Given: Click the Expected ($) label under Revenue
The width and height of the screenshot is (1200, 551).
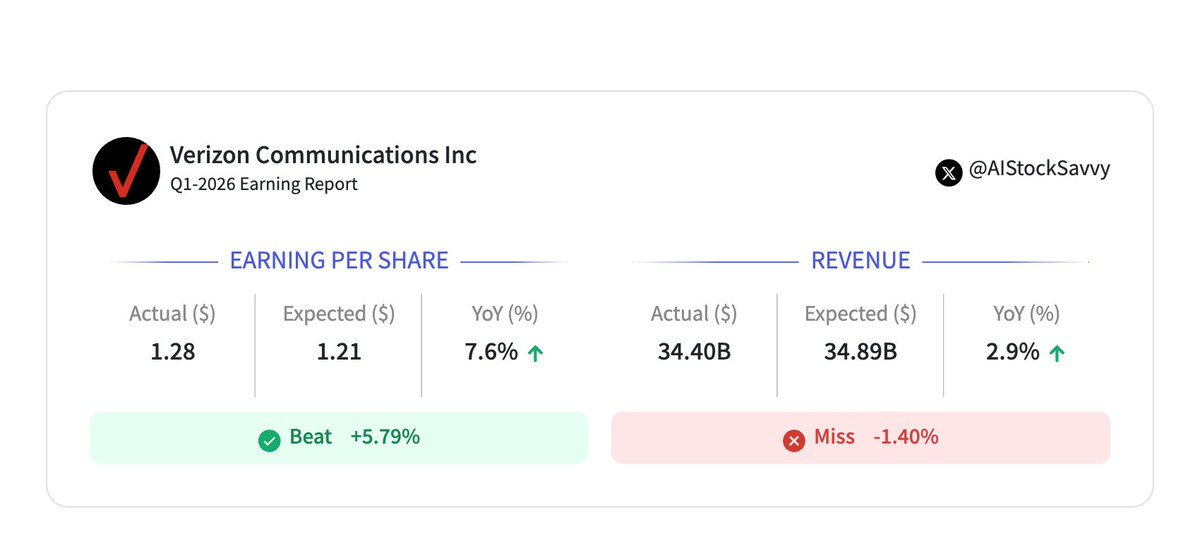Looking at the screenshot, I should [x=861, y=314].
